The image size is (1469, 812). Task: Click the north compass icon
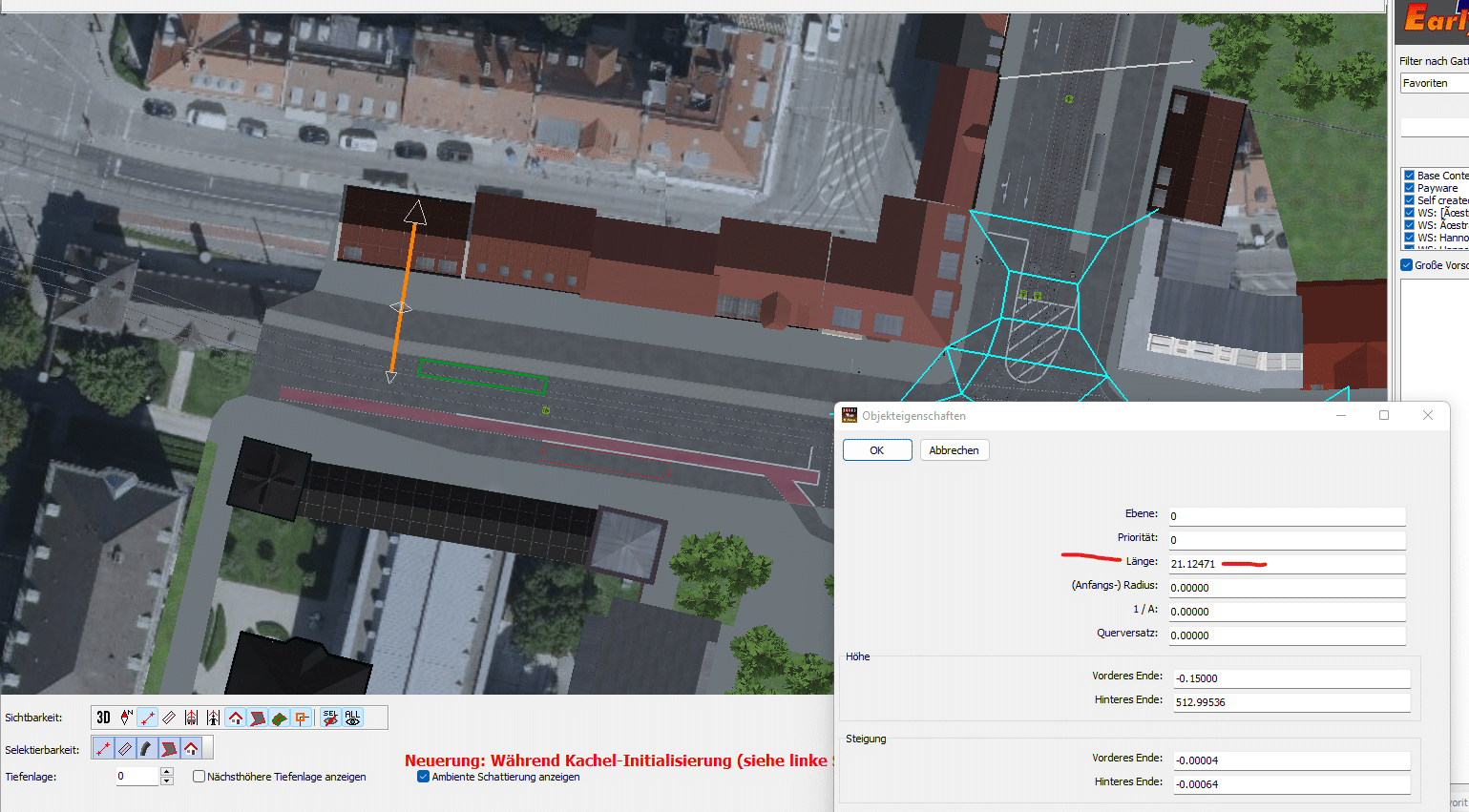coord(126,718)
